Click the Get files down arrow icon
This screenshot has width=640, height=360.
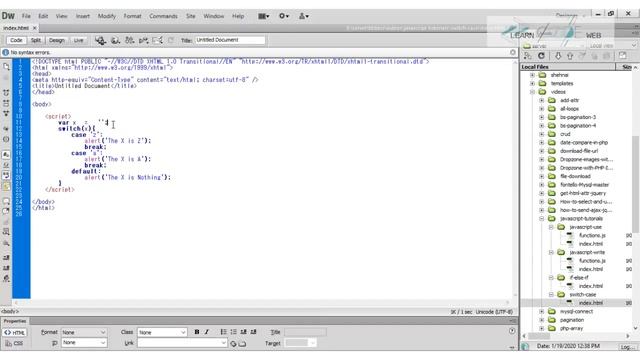pos(558,56)
